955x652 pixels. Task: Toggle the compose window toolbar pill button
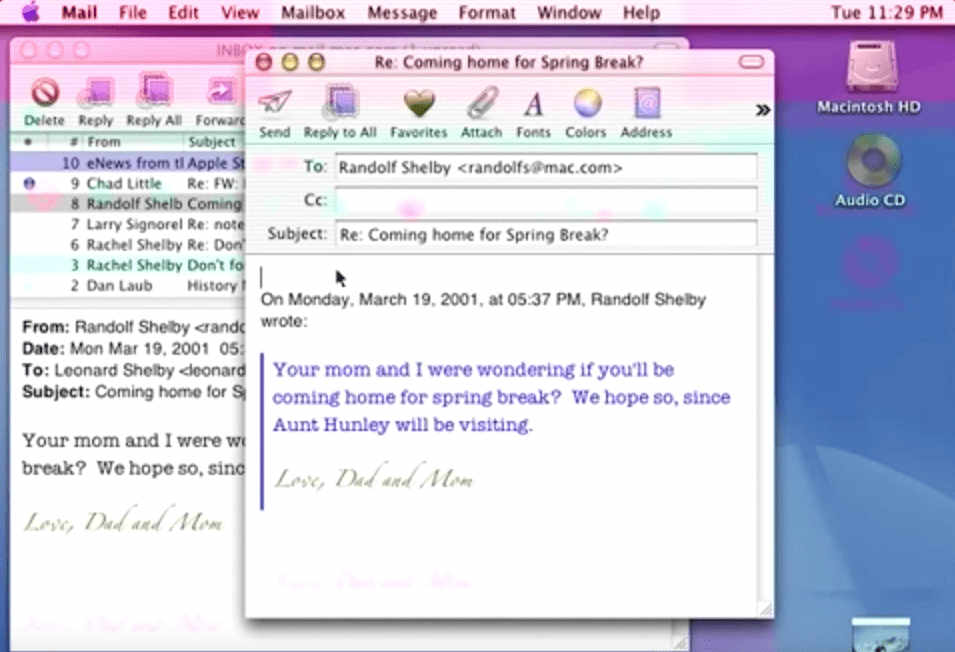coord(751,62)
